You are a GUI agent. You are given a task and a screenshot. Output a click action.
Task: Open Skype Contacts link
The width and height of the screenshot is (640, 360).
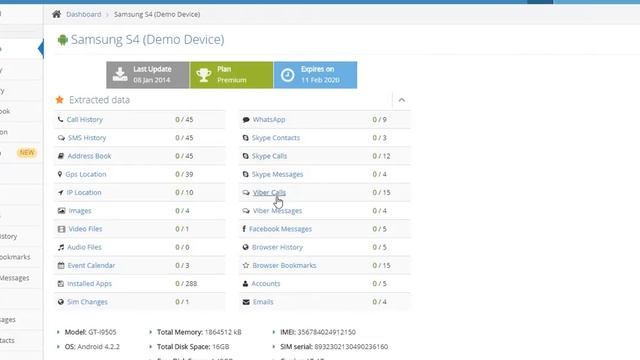[276, 138]
